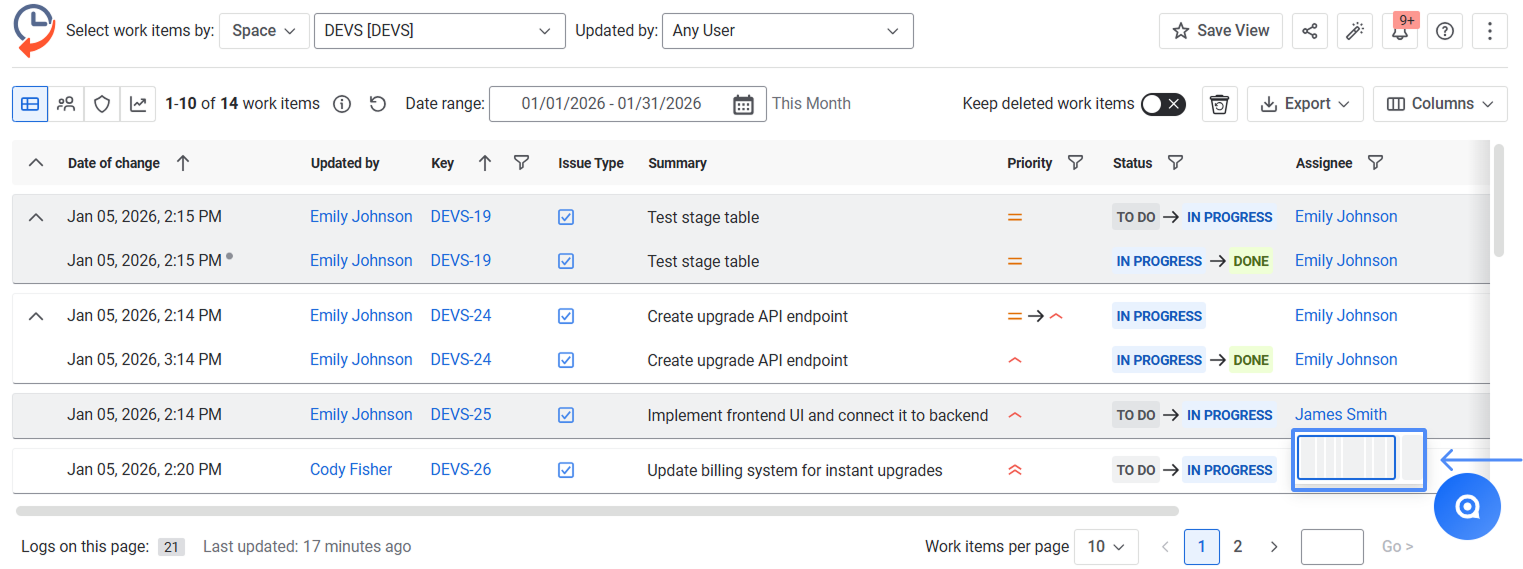
Task: Click the Save View button
Action: 1220,31
